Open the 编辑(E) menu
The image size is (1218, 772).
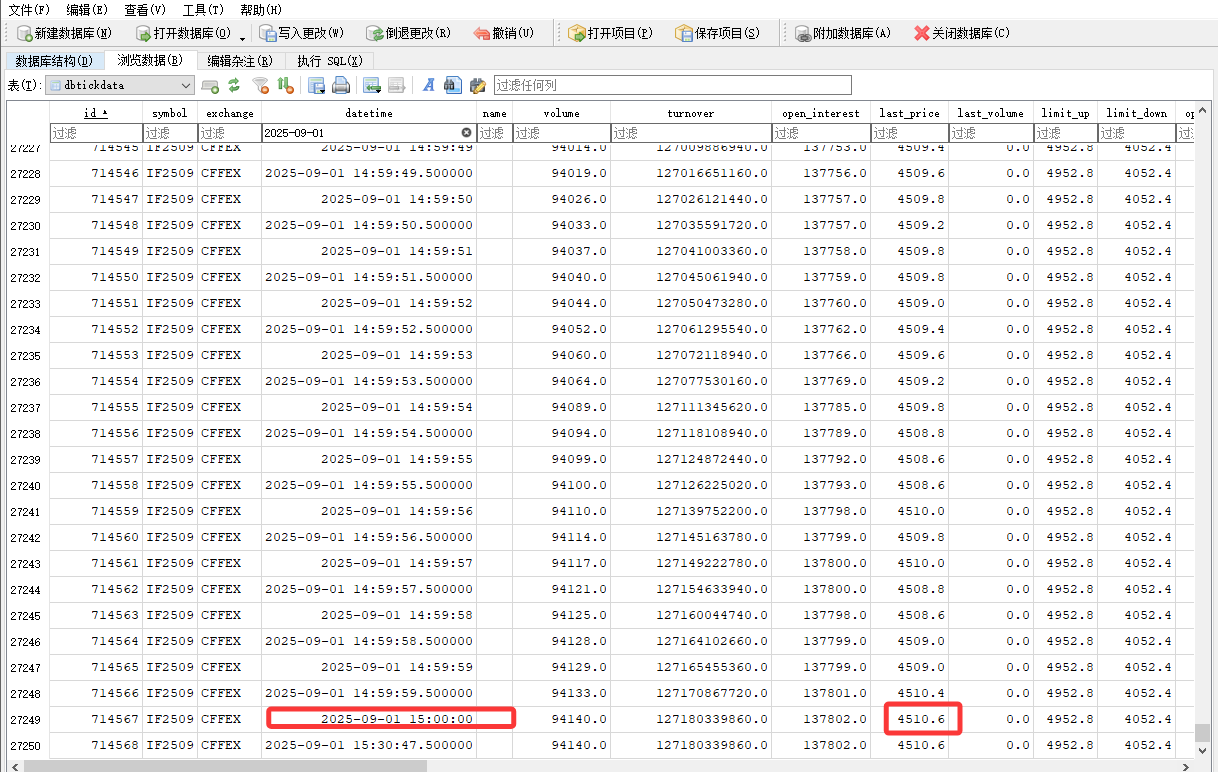tap(87, 9)
